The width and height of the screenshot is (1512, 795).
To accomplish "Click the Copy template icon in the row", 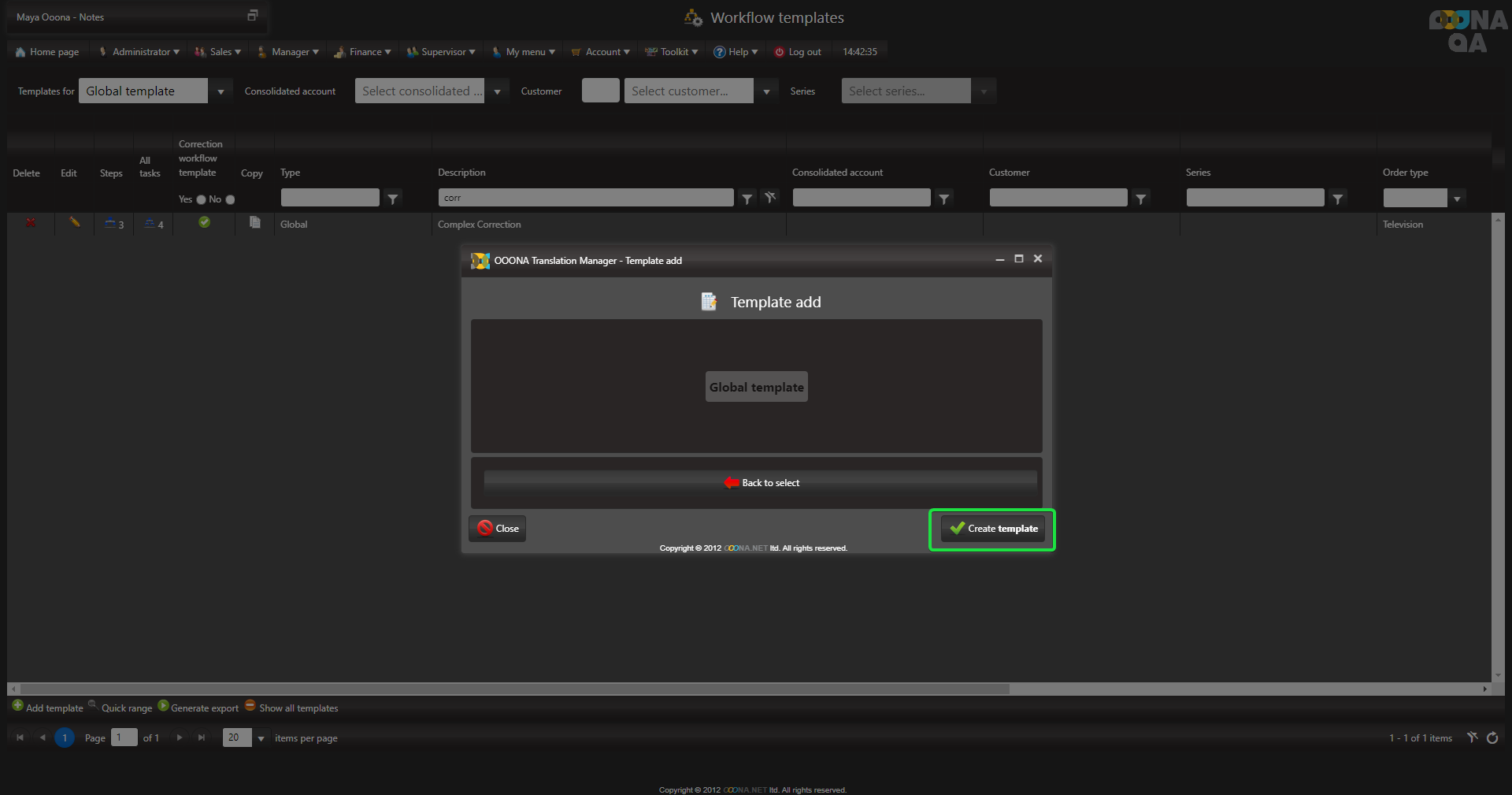I will [x=254, y=223].
